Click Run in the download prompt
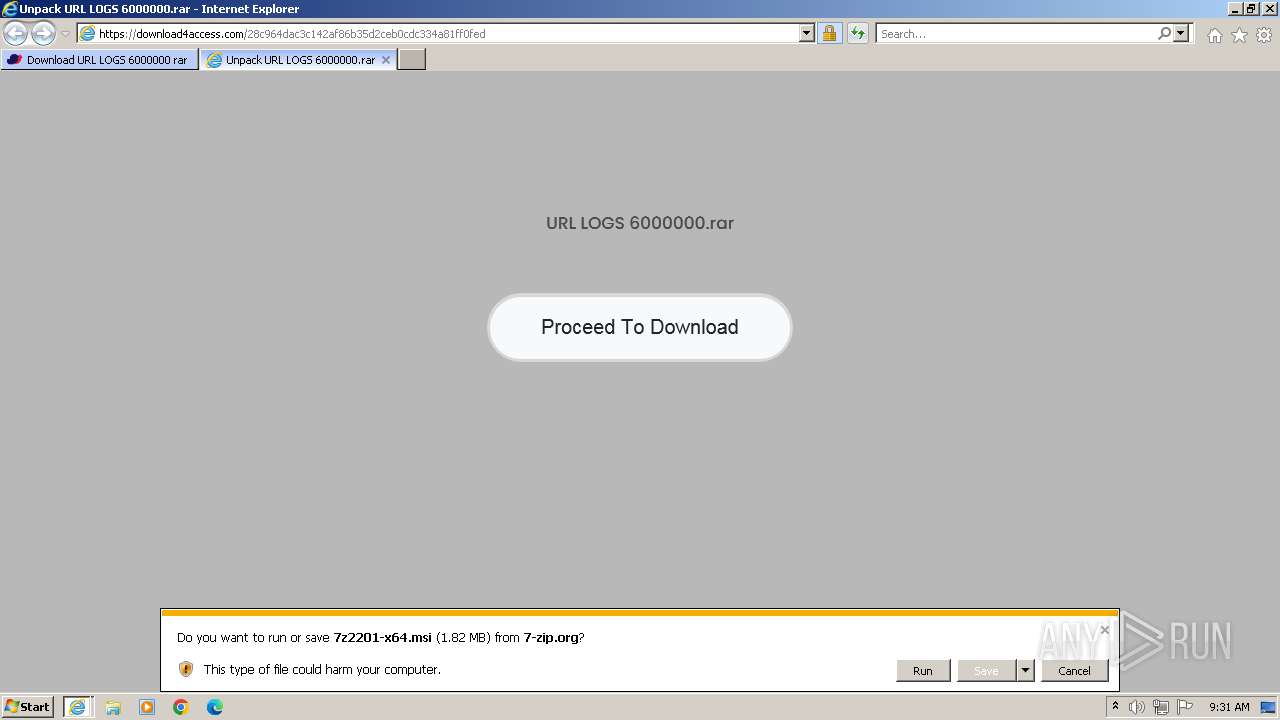The width and height of the screenshot is (1280, 720). [923, 671]
